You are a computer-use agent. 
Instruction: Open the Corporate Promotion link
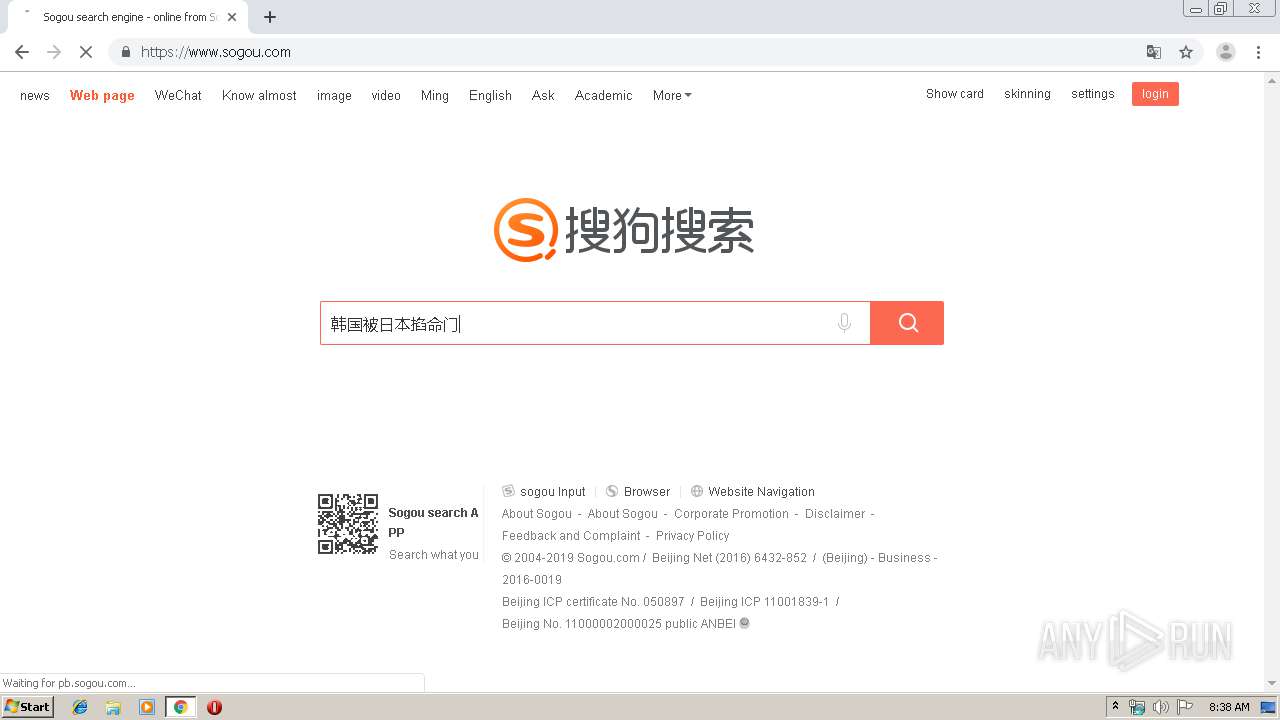coord(731,513)
